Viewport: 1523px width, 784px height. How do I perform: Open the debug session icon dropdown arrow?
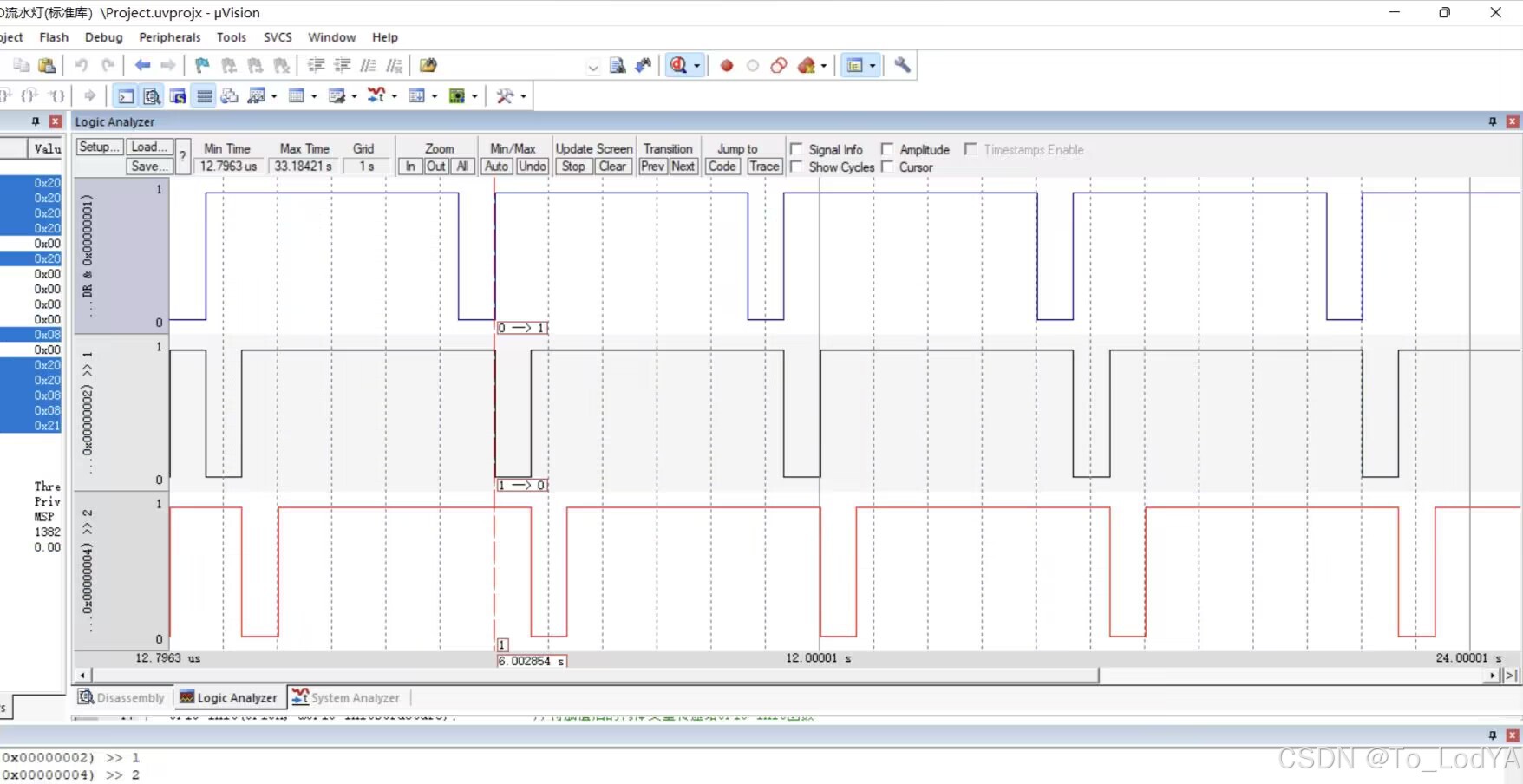(696, 66)
